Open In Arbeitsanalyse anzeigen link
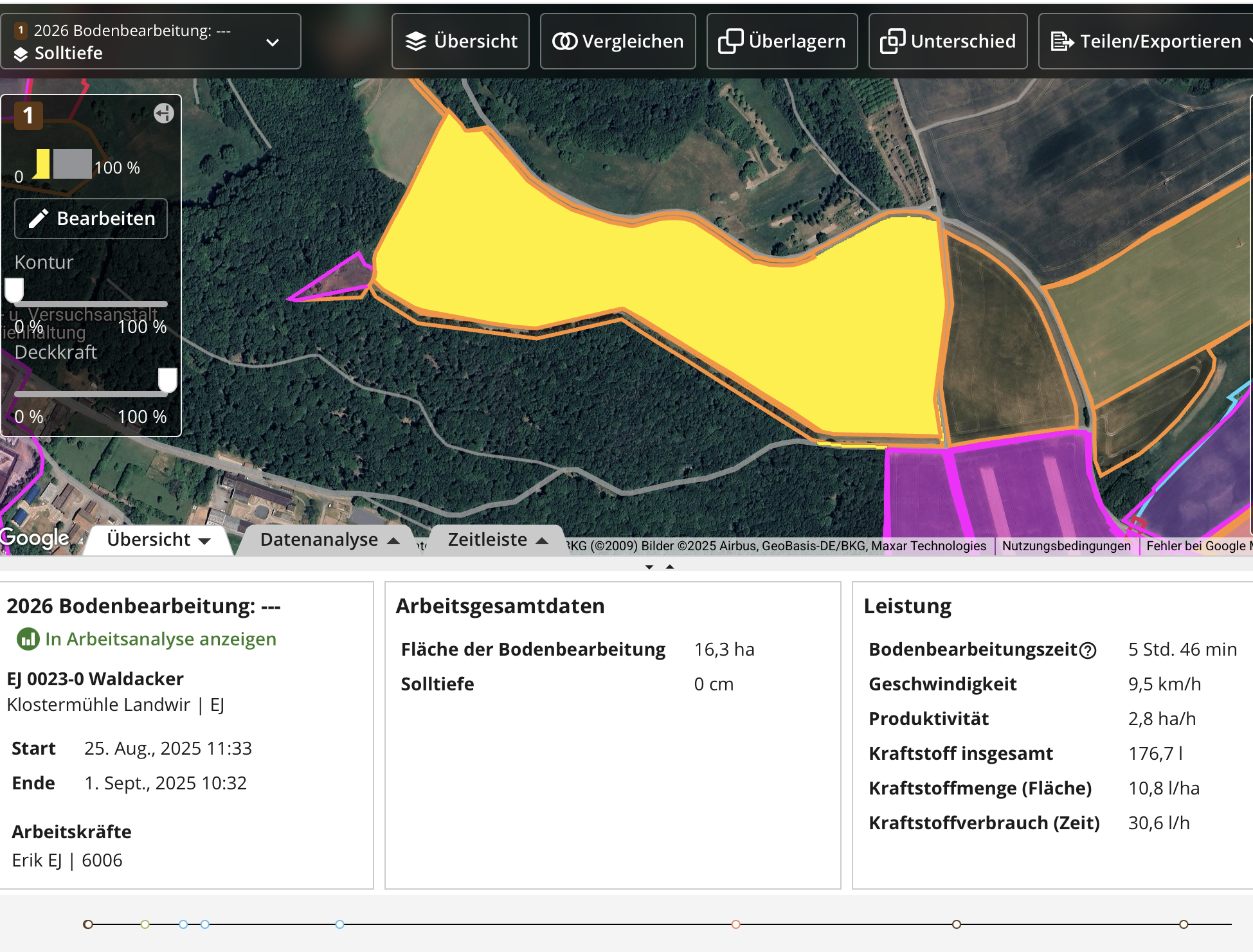 pos(160,639)
